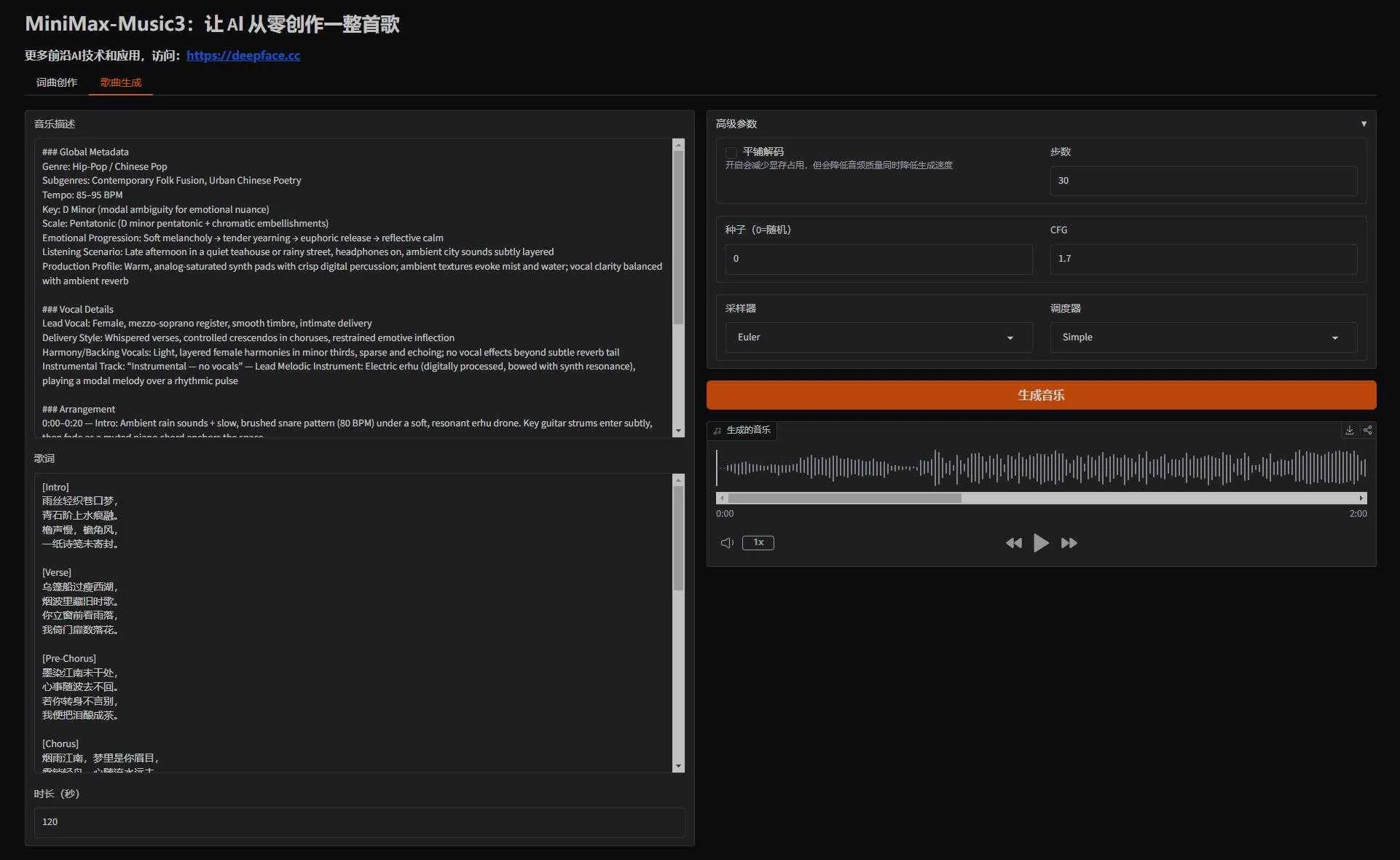The height and width of the screenshot is (860, 1400).
Task: Click 歌词 scrollbar down arrow
Action: [679, 767]
